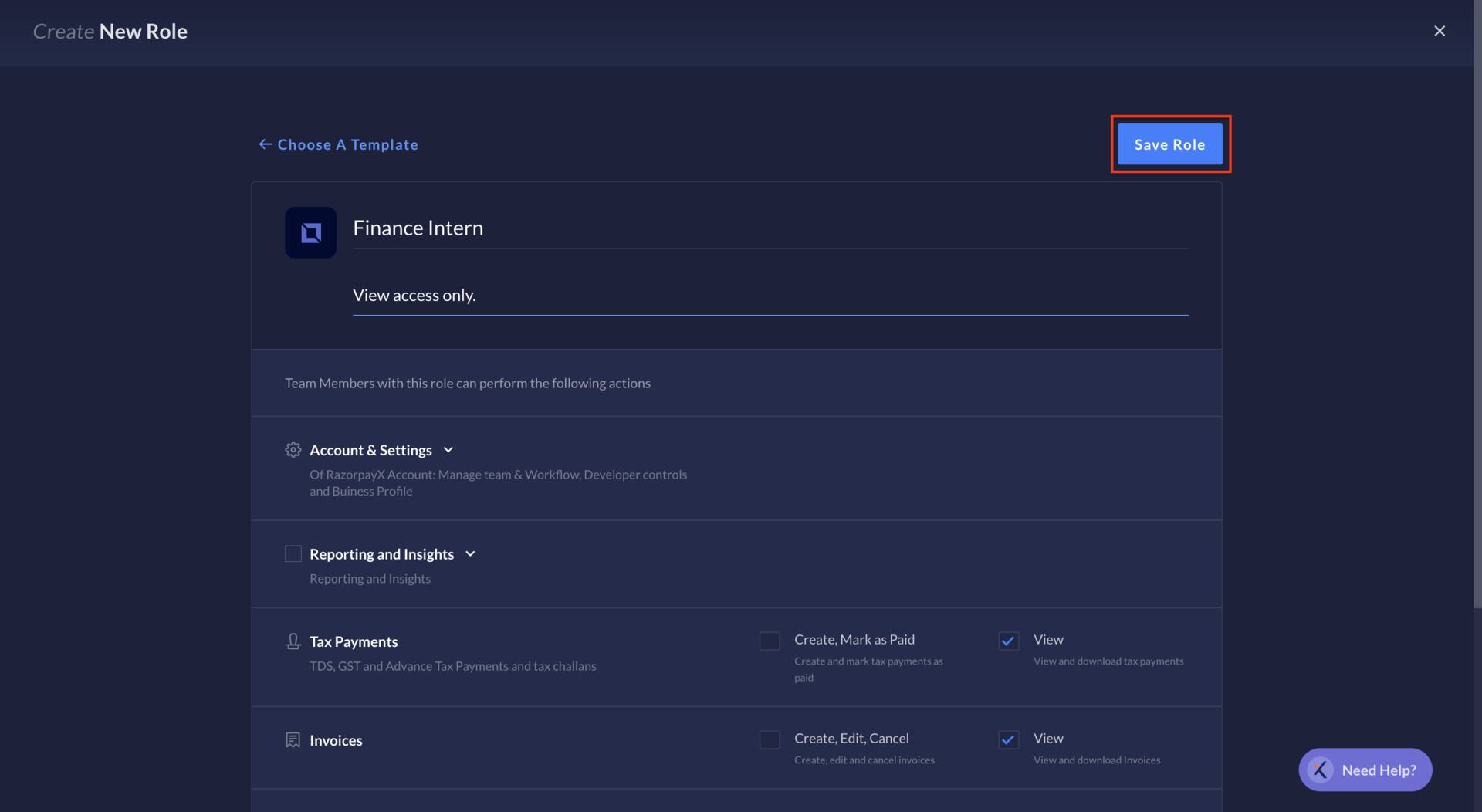Click the Save Role button
Screen dimensions: 1482x812
point(1169,144)
